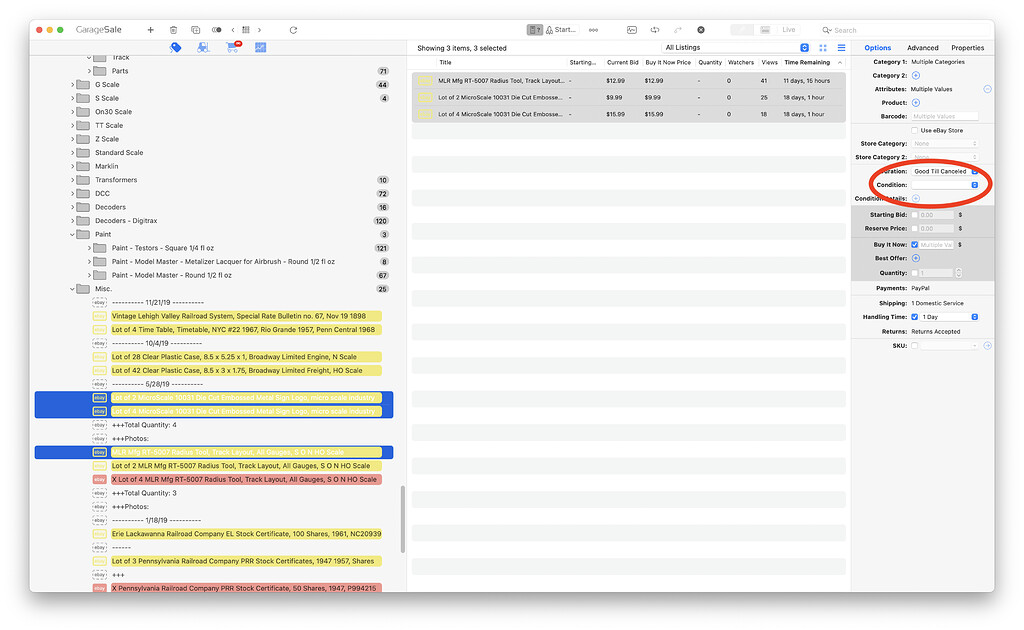Click the arrow icon next to SKU
Screen dimensions: 1024x630
987,346
